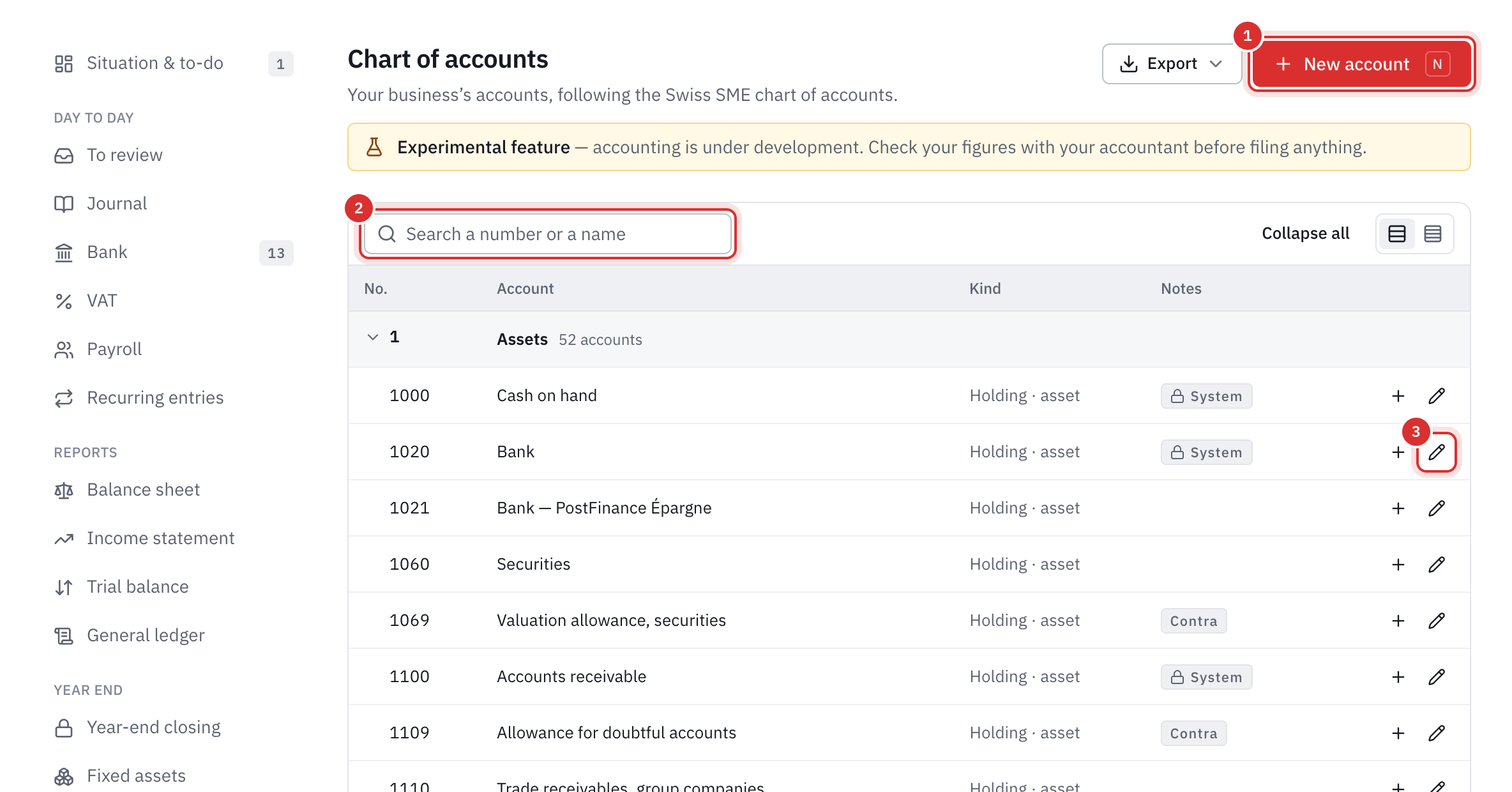Click plus icon in Accounts receivable row
The height and width of the screenshot is (792, 1512).
tap(1398, 677)
